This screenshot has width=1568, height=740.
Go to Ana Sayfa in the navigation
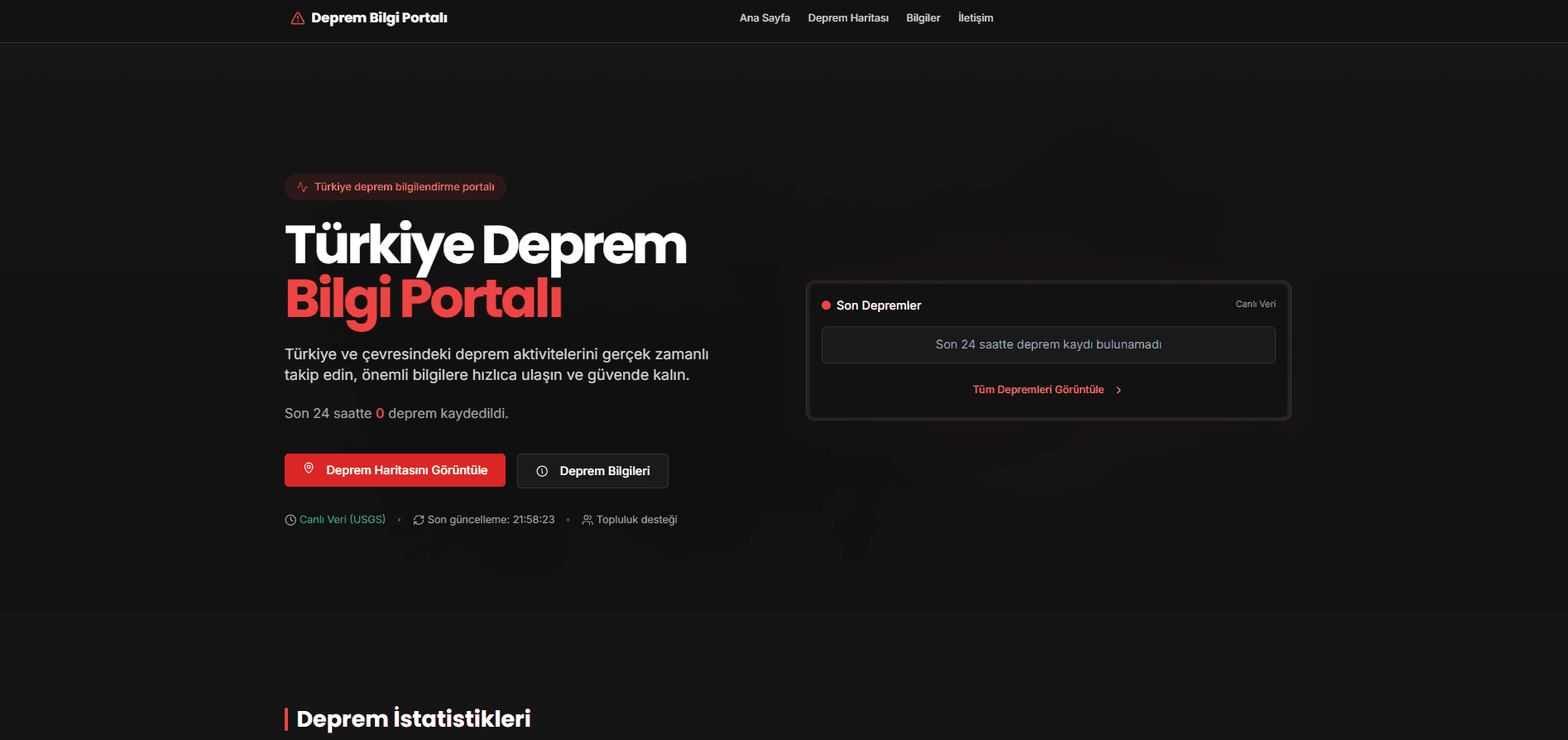pos(765,18)
